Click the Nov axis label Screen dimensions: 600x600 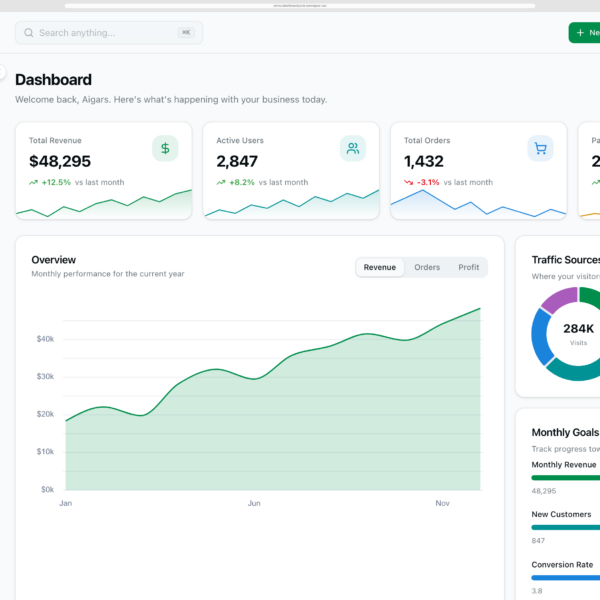442,503
